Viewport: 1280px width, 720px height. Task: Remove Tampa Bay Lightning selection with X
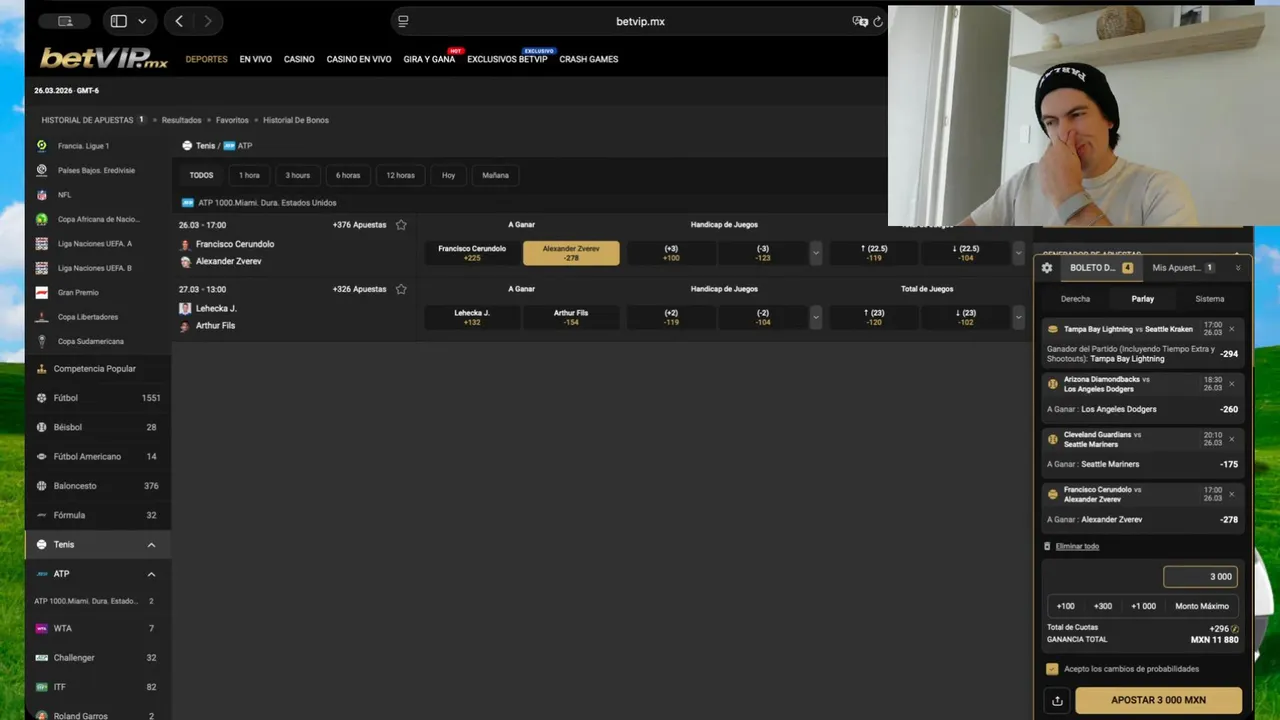pos(1231,329)
